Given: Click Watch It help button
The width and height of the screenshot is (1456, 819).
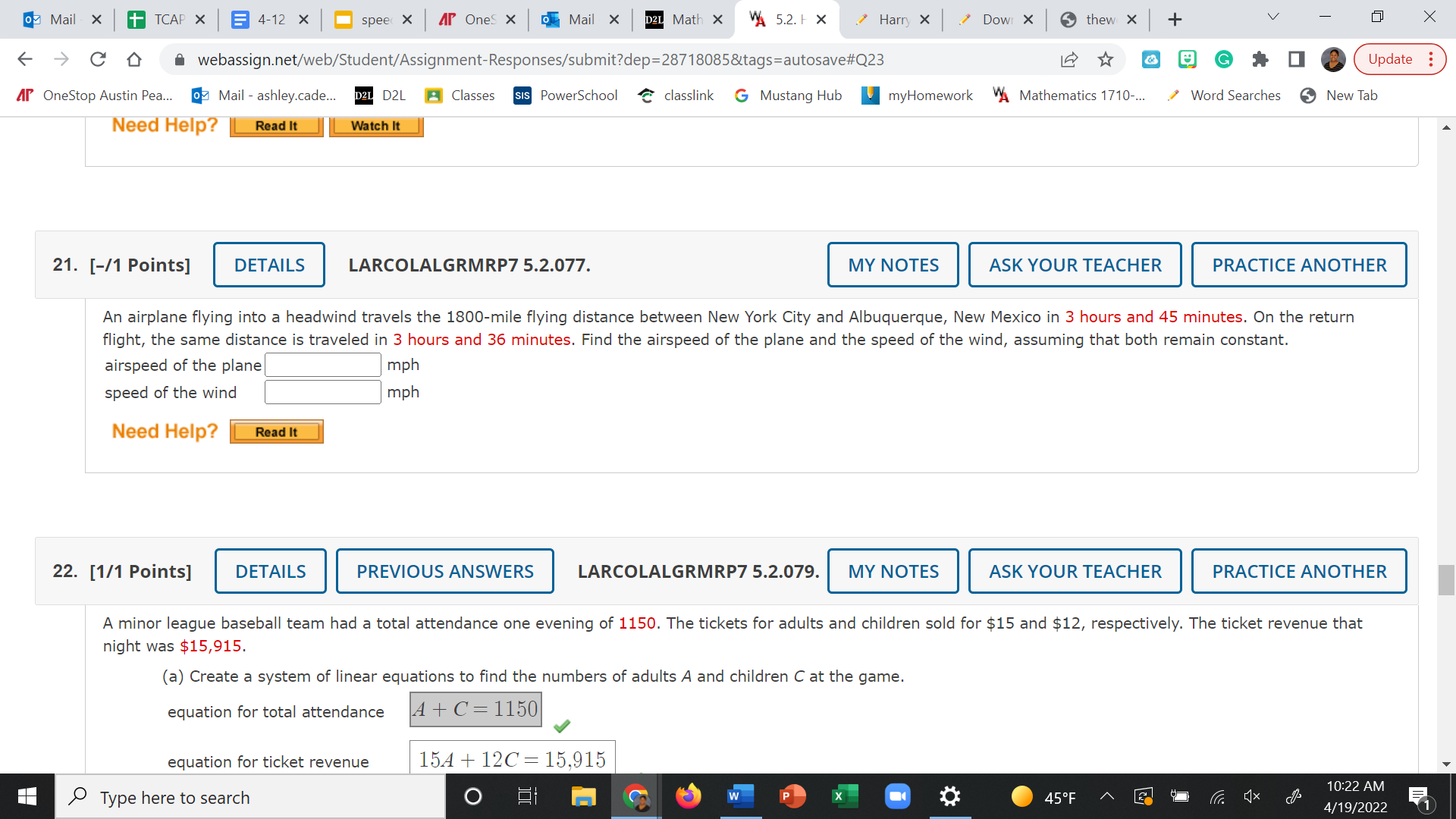Looking at the screenshot, I should [x=376, y=126].
